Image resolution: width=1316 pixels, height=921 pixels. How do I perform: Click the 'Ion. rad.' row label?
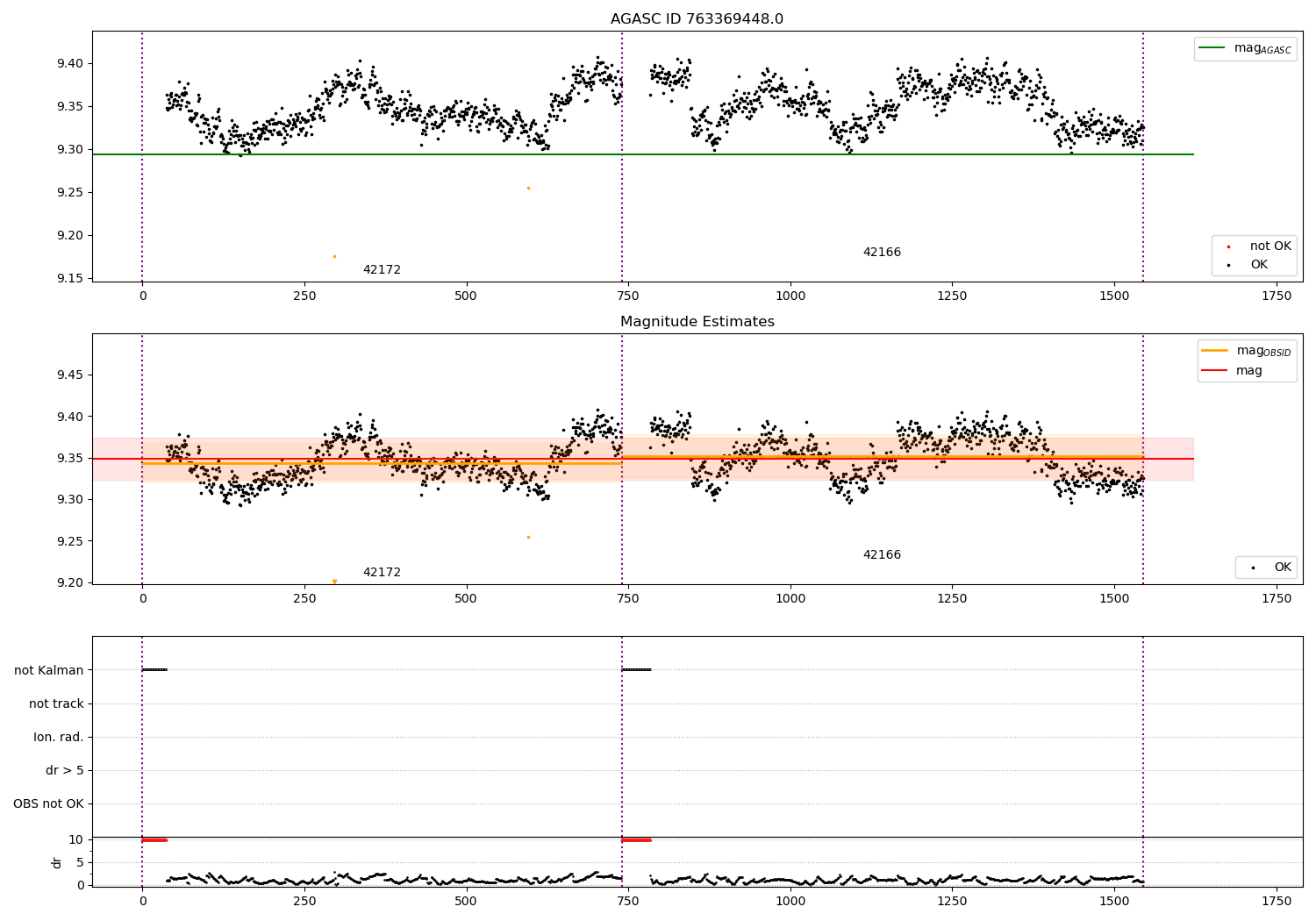(59, 737)
